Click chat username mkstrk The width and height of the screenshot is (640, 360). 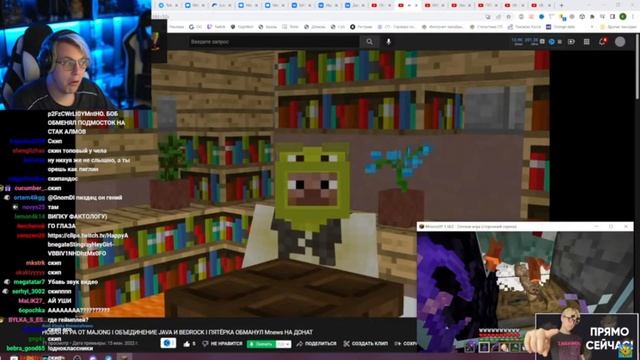(35, 263)
